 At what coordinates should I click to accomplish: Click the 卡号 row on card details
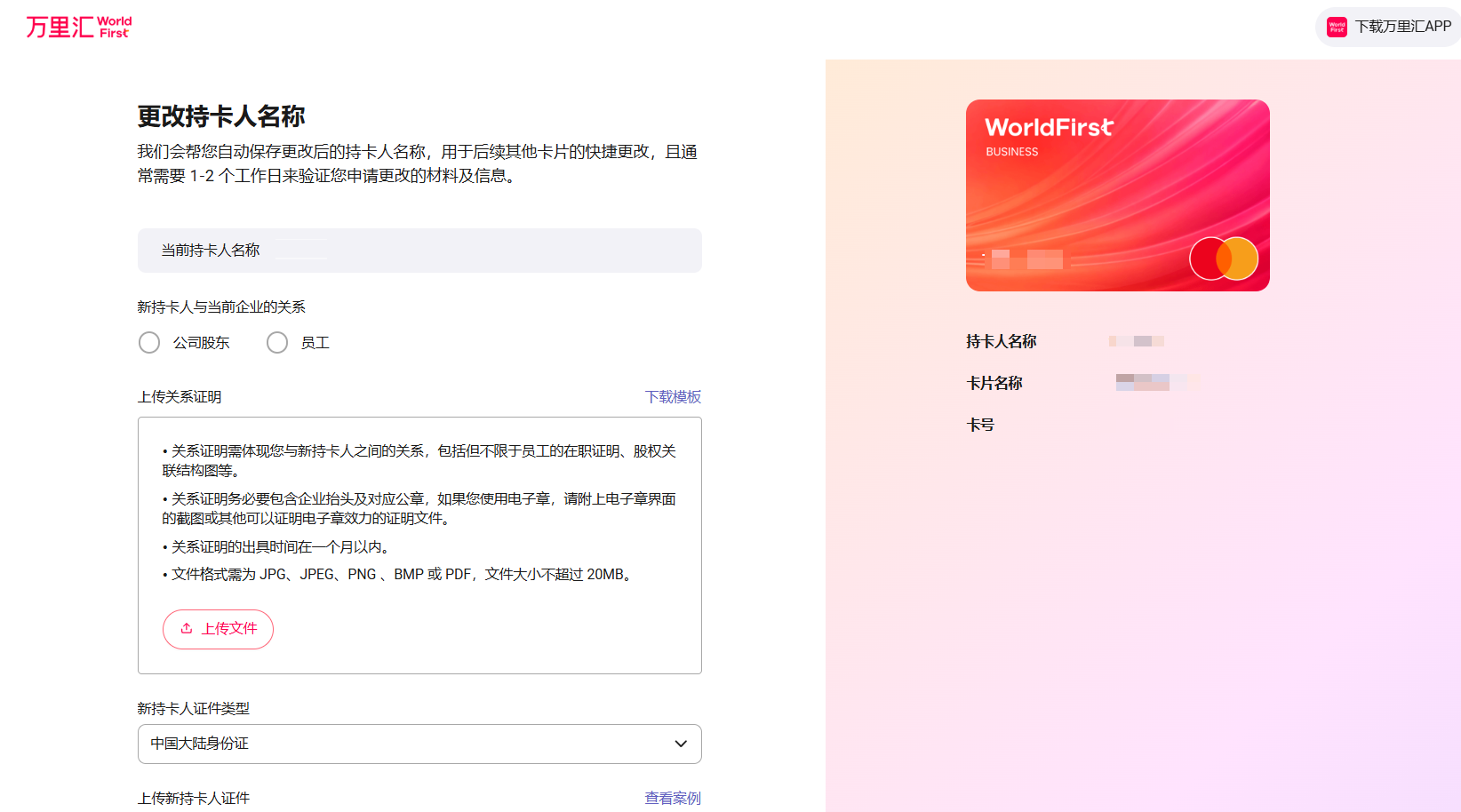coord(980,425)
